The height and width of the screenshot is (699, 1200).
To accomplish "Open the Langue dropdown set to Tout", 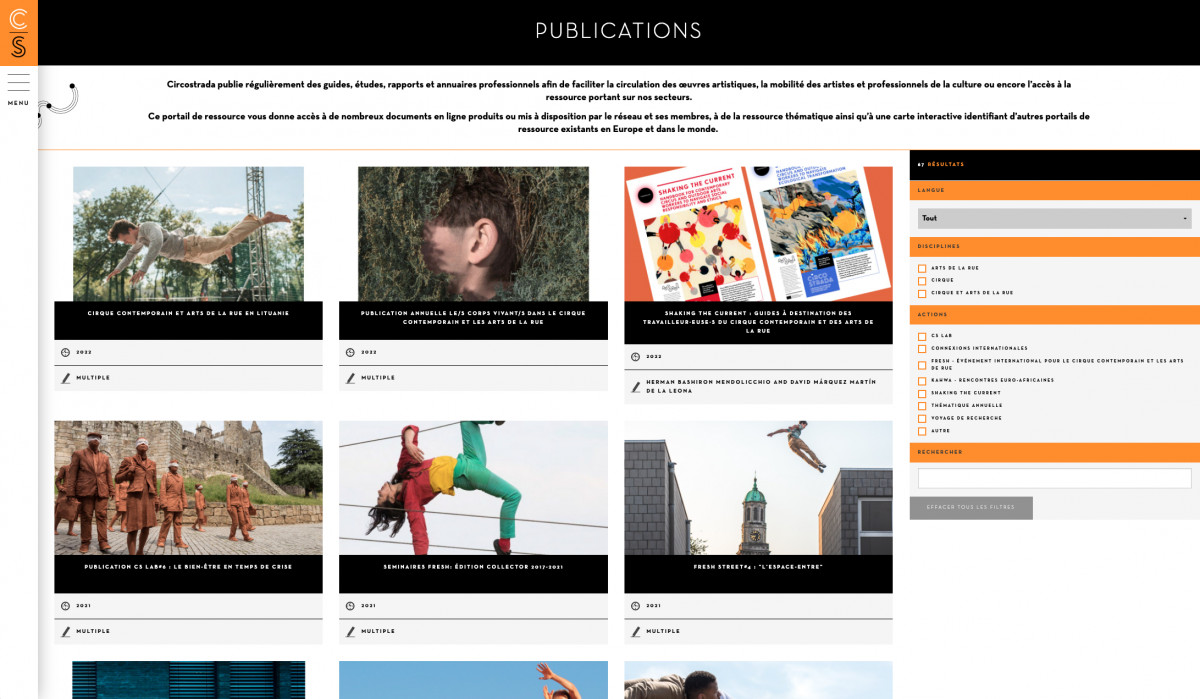I will coord(1054,218).
